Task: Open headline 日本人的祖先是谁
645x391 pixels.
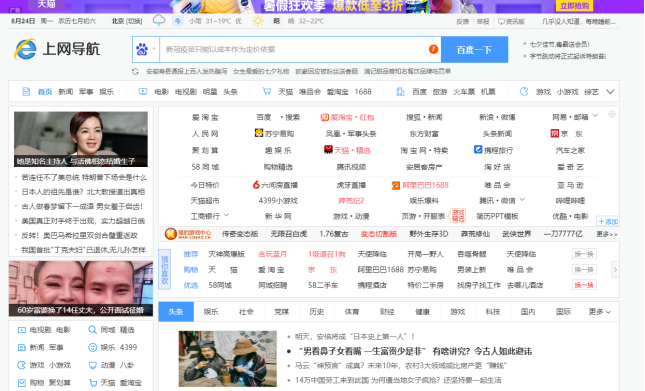Action: (83, 192)
